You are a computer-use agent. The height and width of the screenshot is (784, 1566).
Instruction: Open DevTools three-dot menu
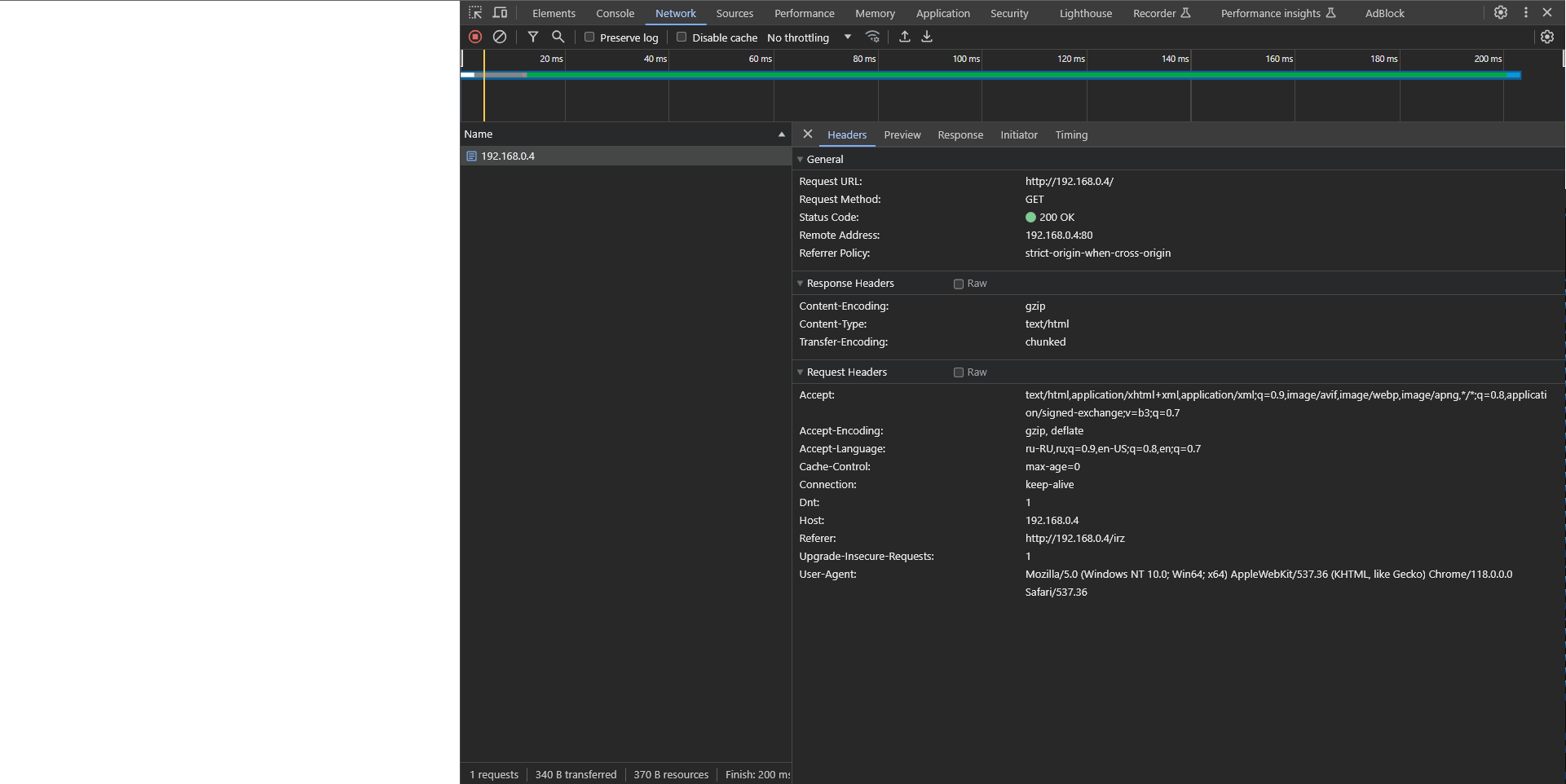pyautogui.click(x=1526, y=12)
